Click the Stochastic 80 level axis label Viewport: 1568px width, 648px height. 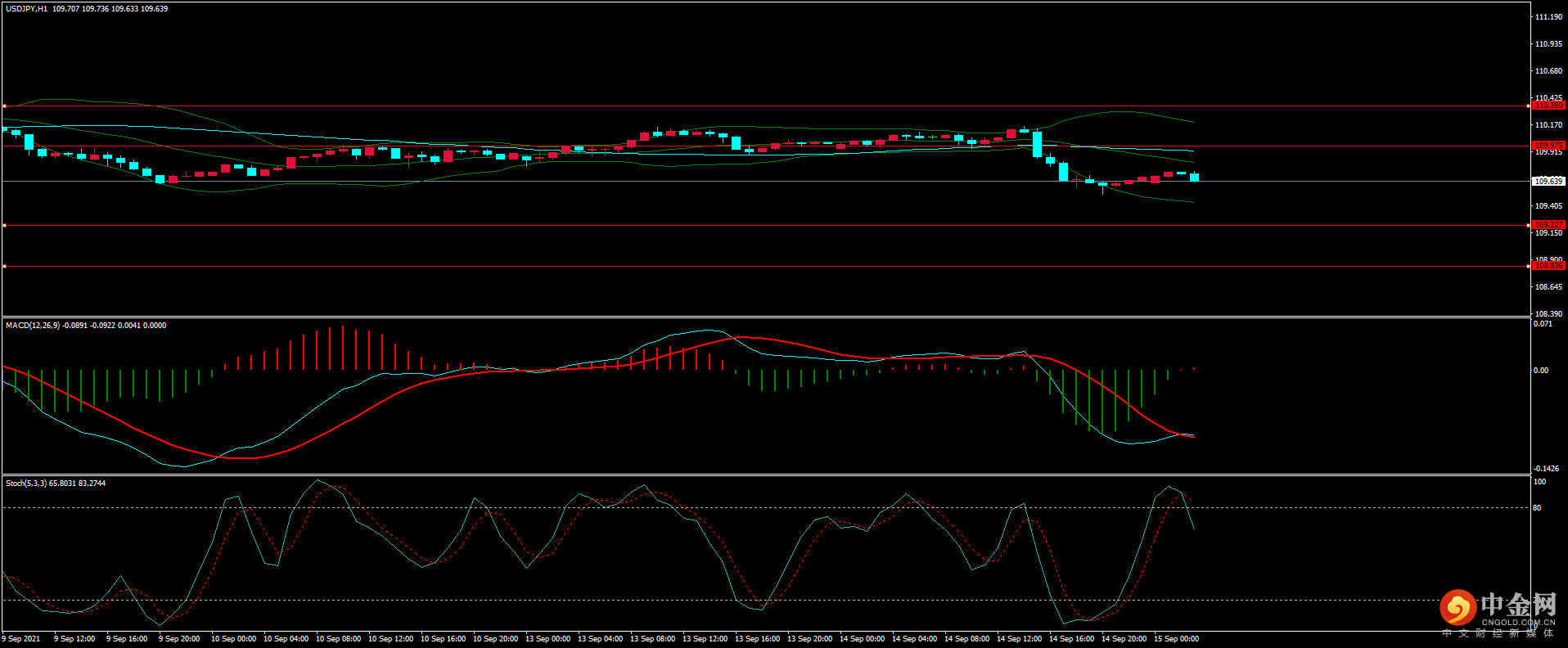[x=1537, y=508]
